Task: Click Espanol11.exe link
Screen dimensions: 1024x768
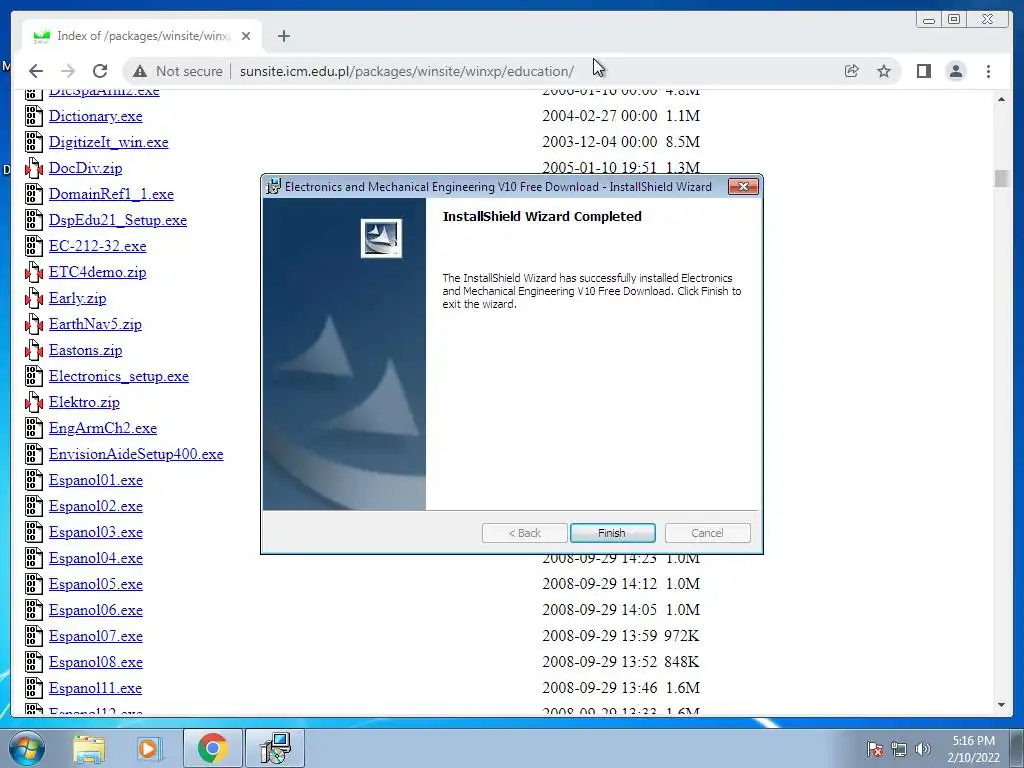Action: pyautogui.click(x=95, y=688)
